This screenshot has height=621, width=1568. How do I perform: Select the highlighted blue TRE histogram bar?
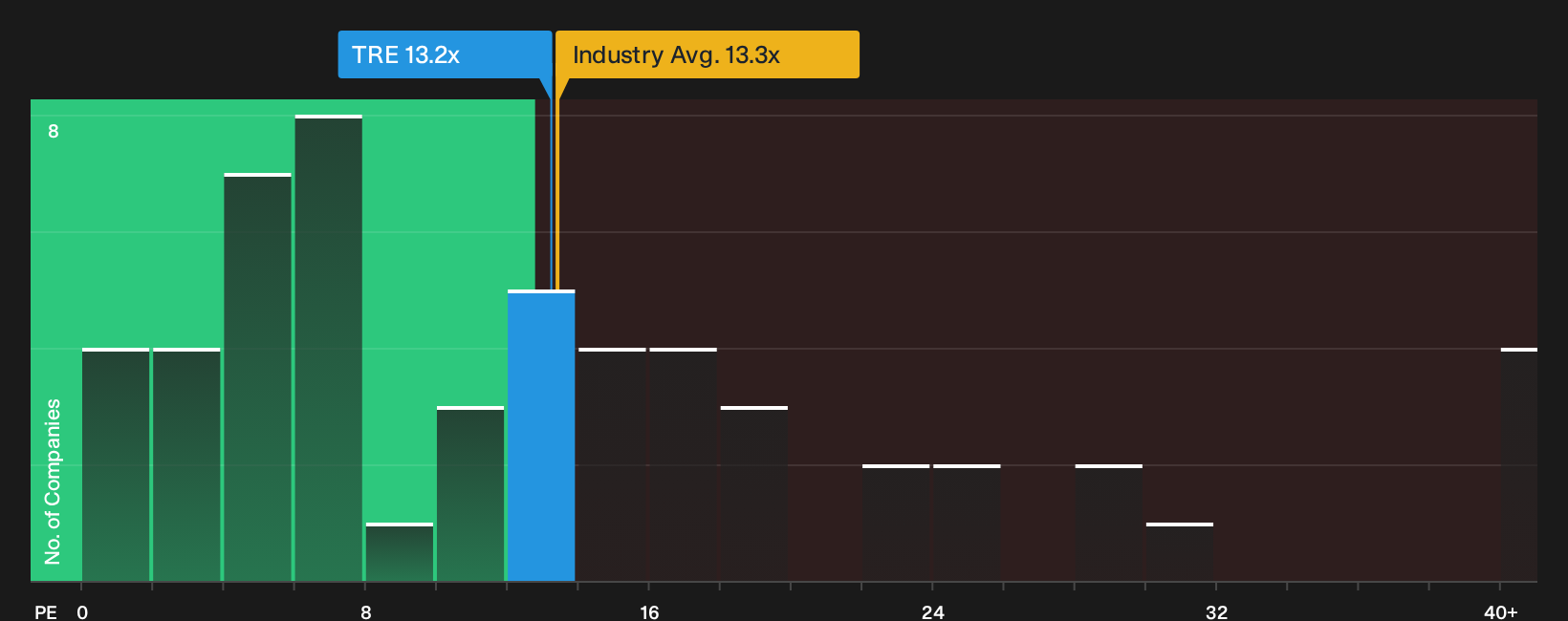(x=541, y=436)
